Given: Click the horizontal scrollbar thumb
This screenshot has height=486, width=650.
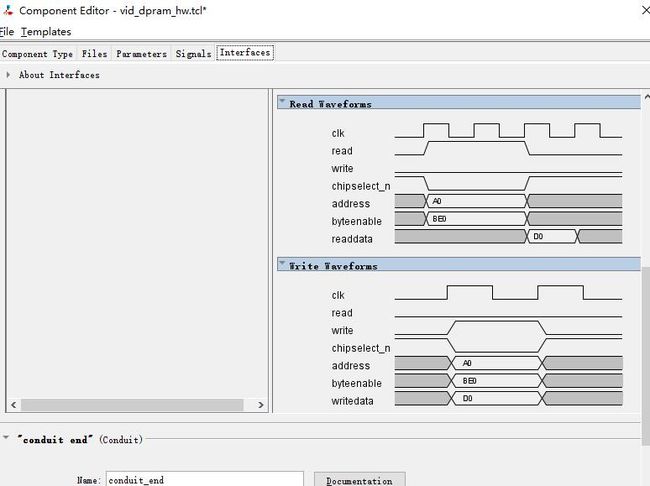Looking at the screenshot, I should click(132, 405).
